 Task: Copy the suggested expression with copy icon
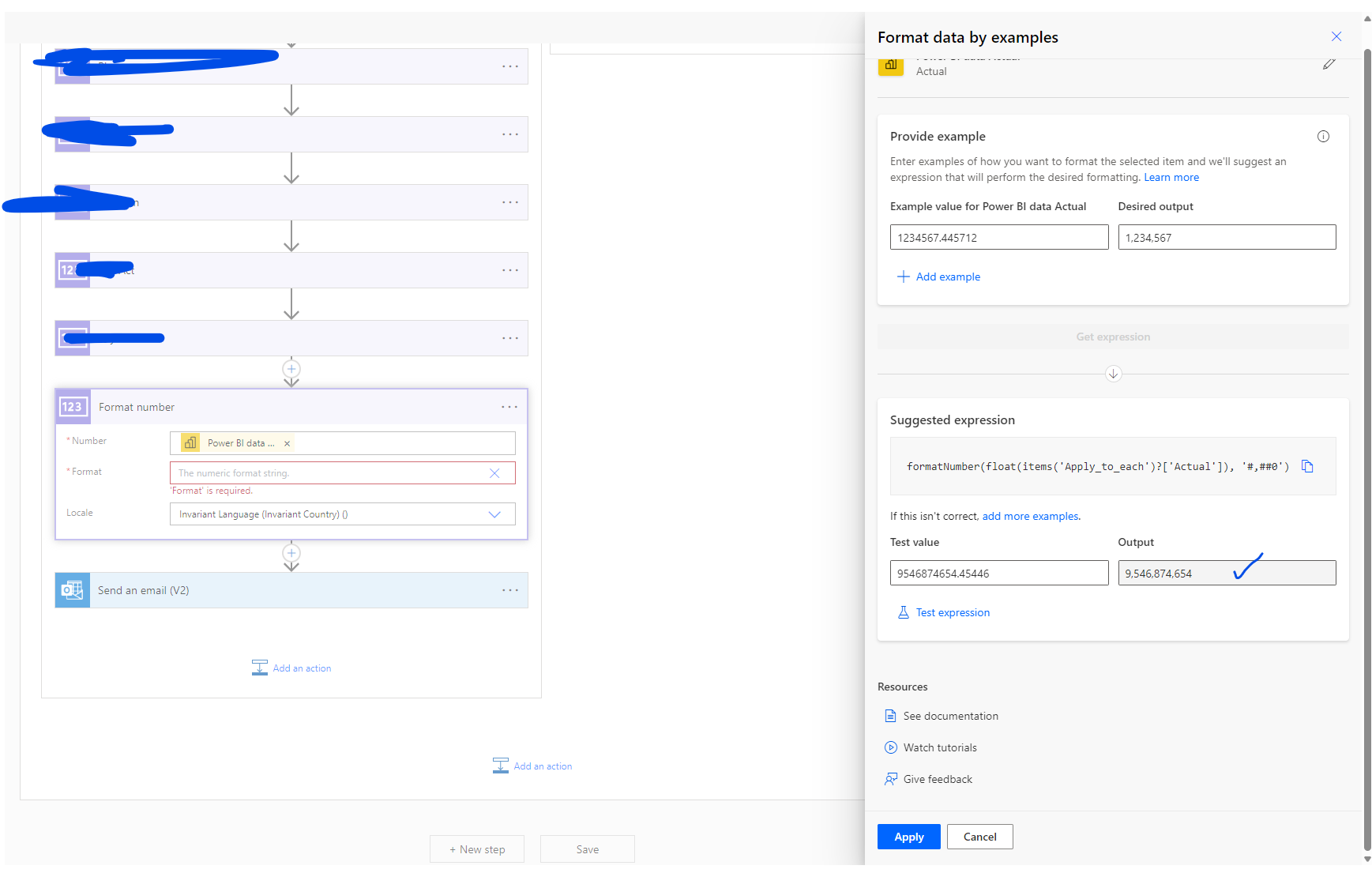tap(1307, 466)
